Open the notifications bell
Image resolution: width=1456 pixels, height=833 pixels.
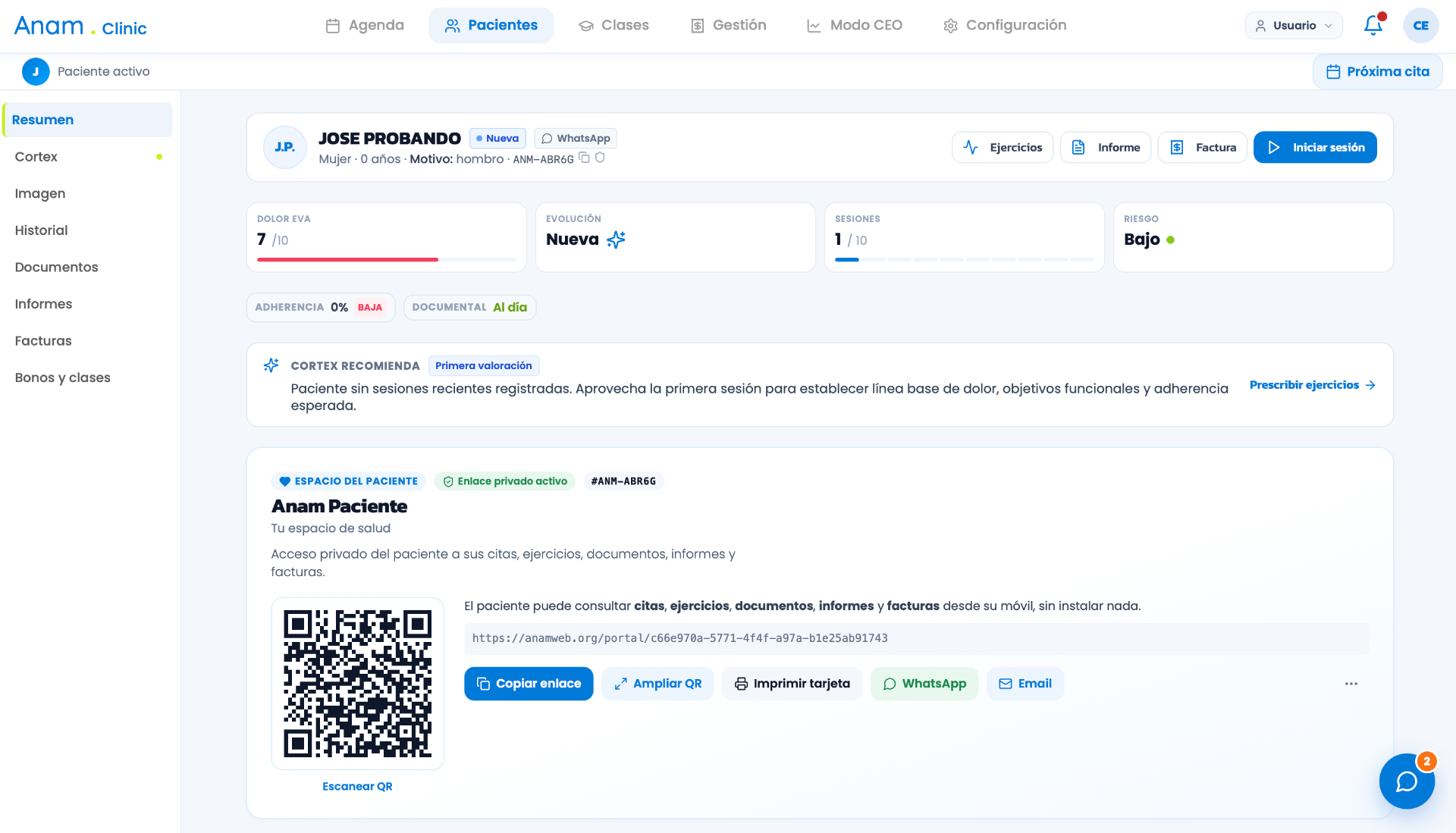click(1373, 25)
